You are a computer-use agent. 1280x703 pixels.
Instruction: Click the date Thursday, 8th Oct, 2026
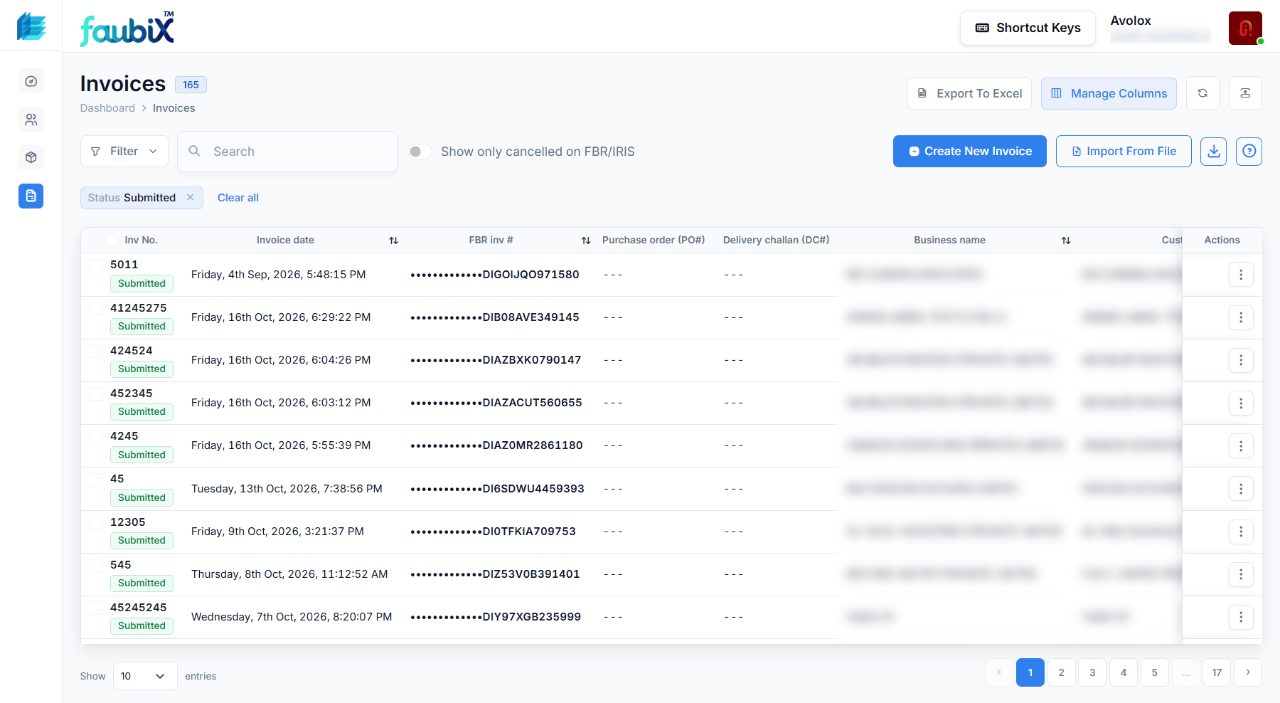290,574
